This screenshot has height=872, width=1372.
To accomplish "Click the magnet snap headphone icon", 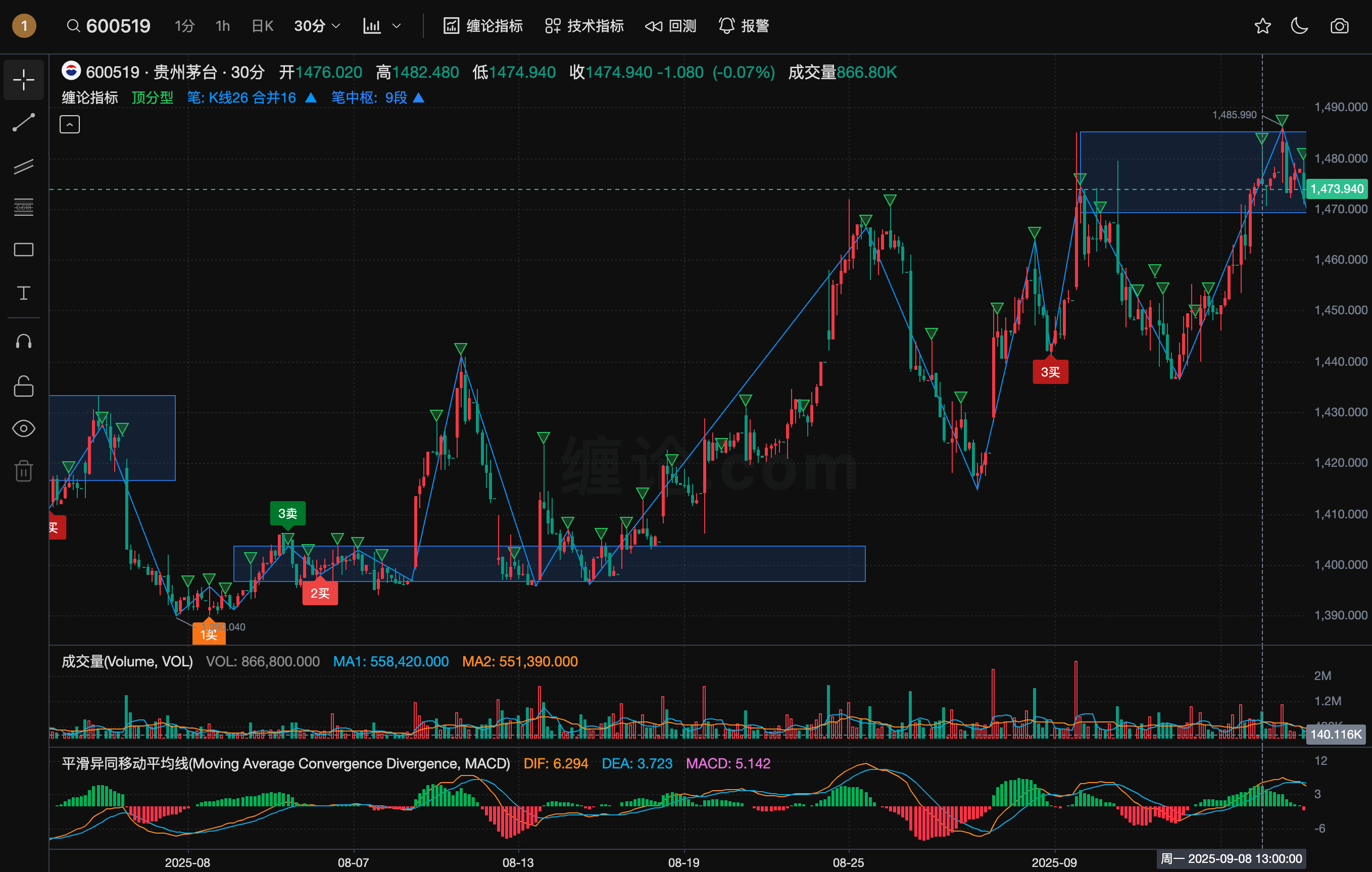I will [x=23, y=342].
